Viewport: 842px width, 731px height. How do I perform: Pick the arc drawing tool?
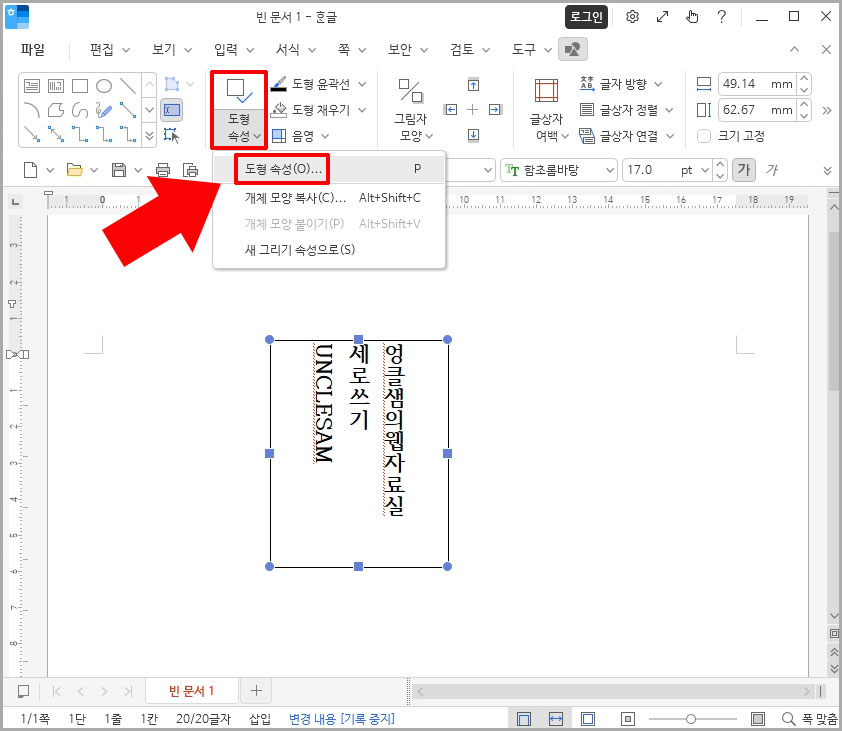[32, 110]
